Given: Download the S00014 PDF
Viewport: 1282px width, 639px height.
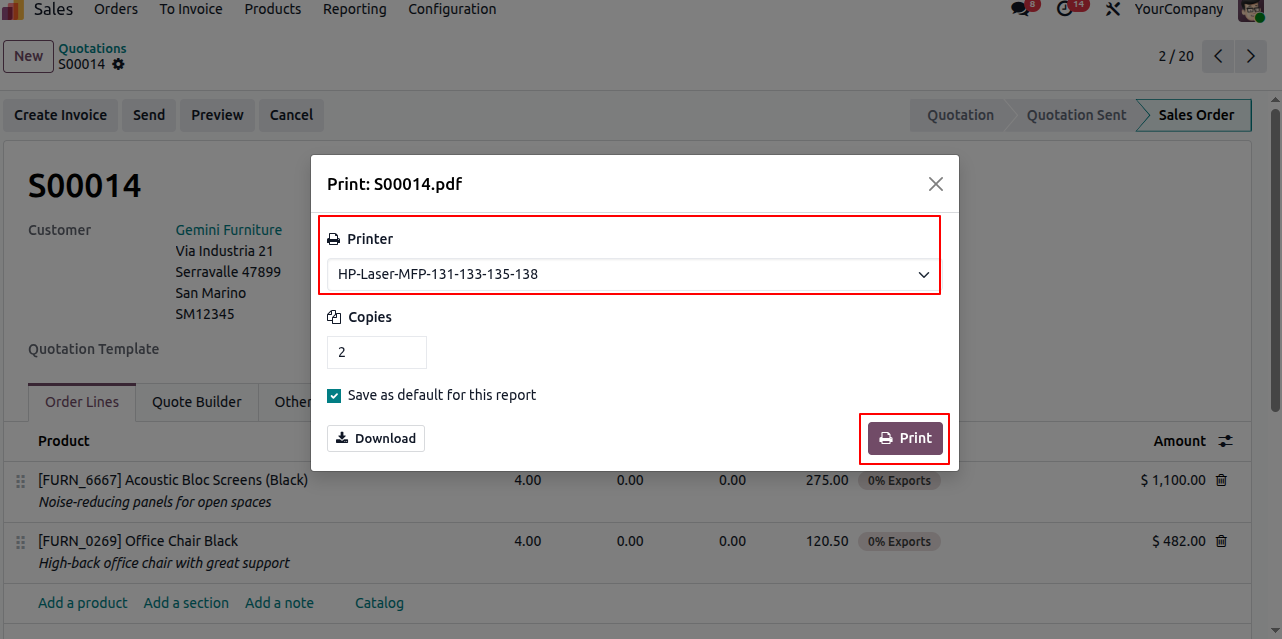Looking at the screenshot, I should click(376, 438).
